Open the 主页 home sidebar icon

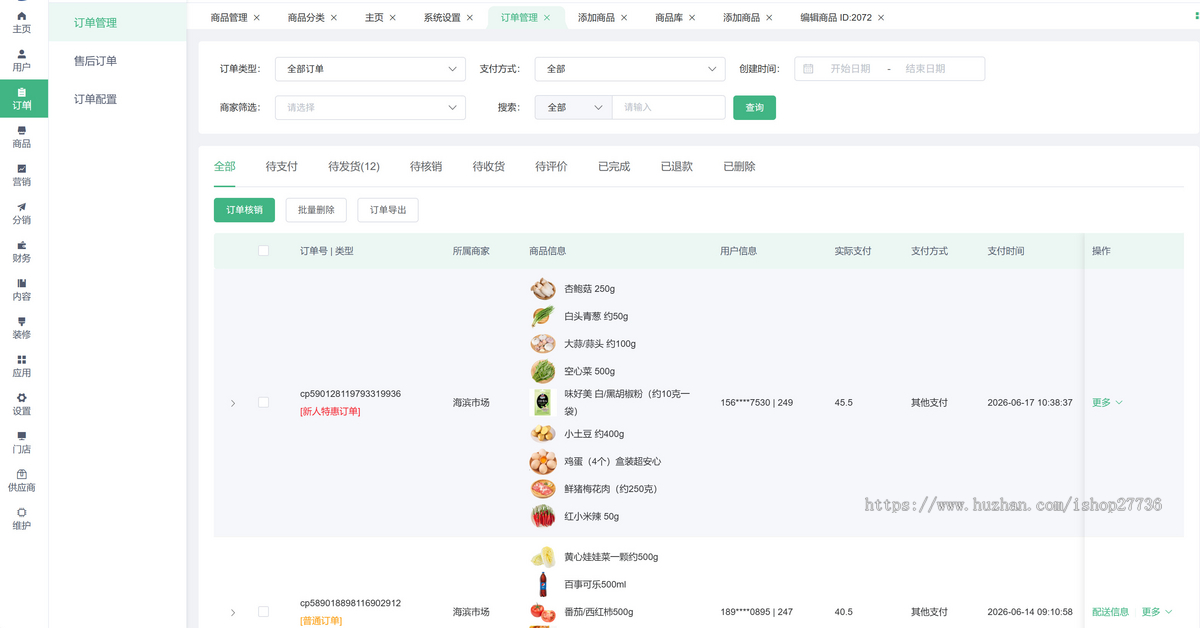[22, 16]
